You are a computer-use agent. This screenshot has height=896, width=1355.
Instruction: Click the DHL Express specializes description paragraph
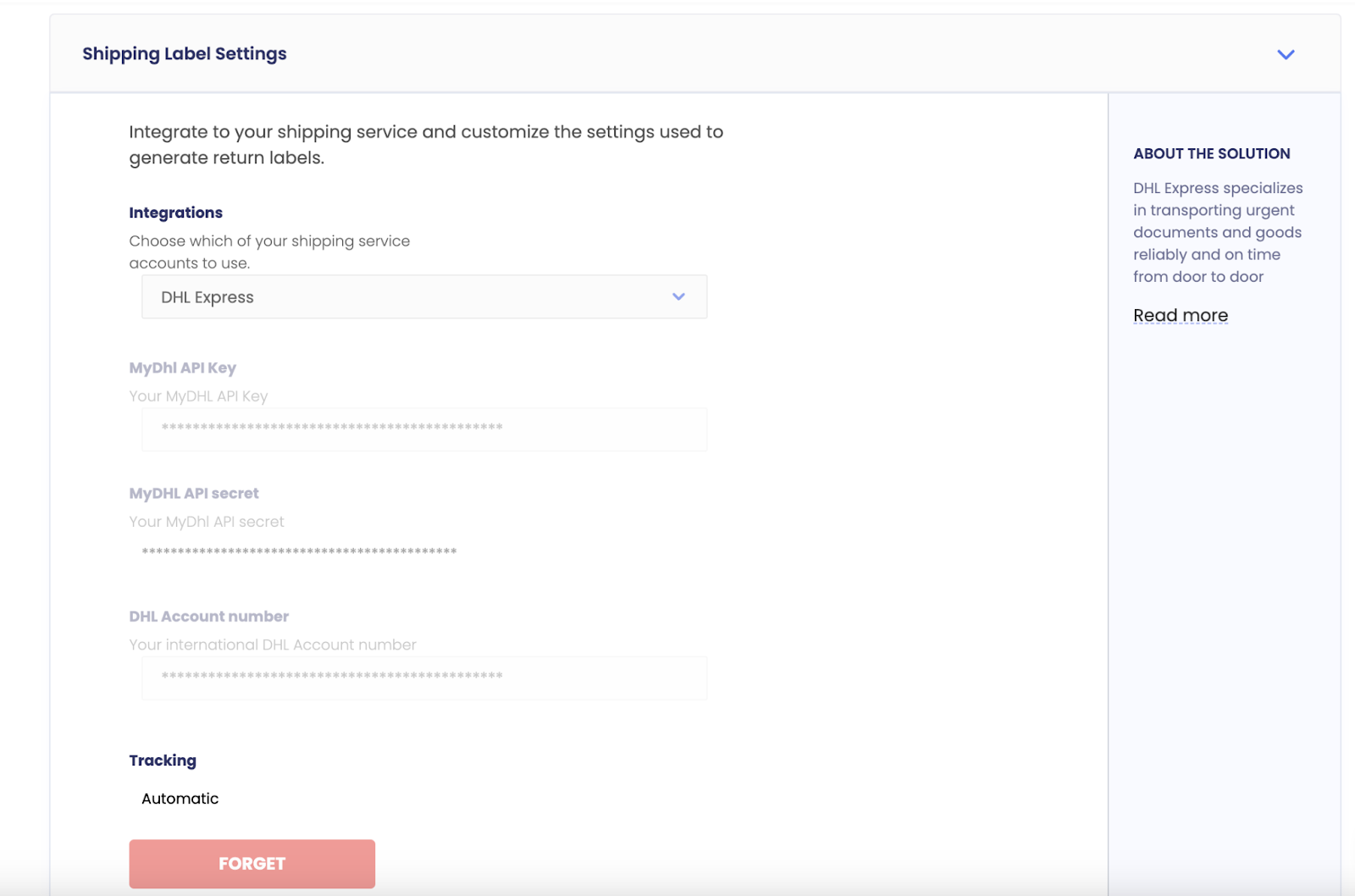[1217, 232]
